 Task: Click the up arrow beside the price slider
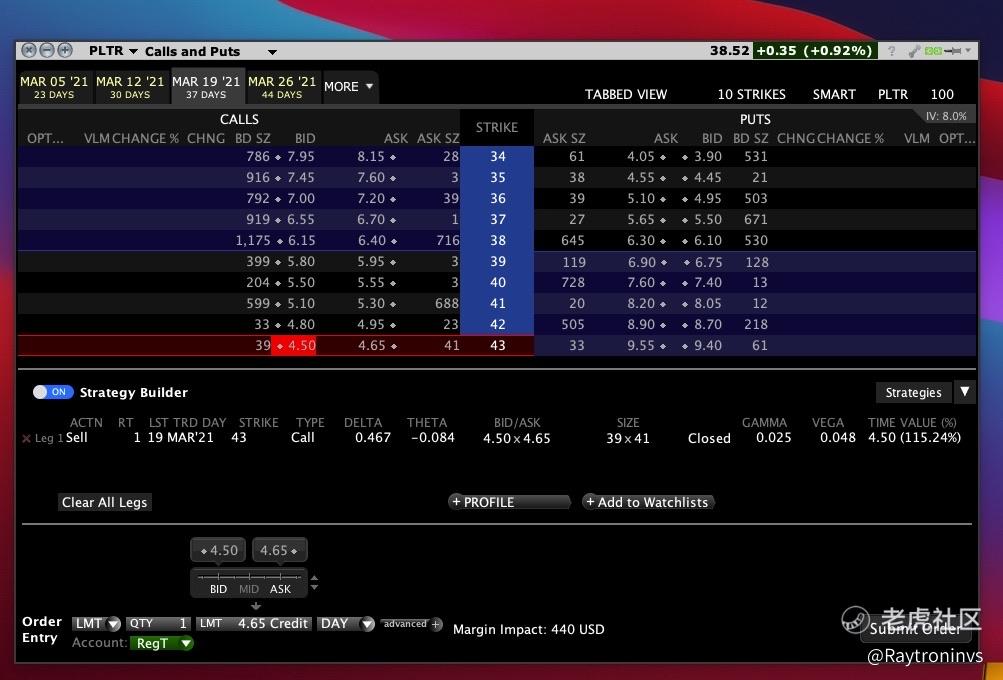(x=314, y=578)
